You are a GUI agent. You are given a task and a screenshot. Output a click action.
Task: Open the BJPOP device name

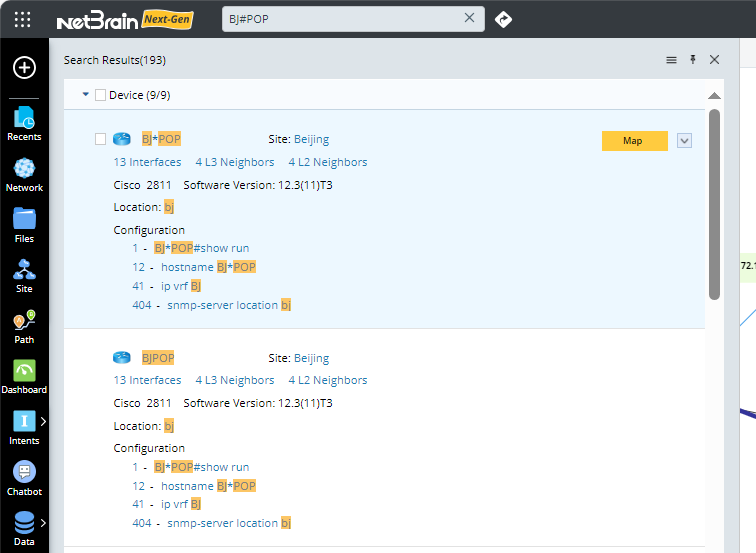pyautogui.click(x=158, y=358)
